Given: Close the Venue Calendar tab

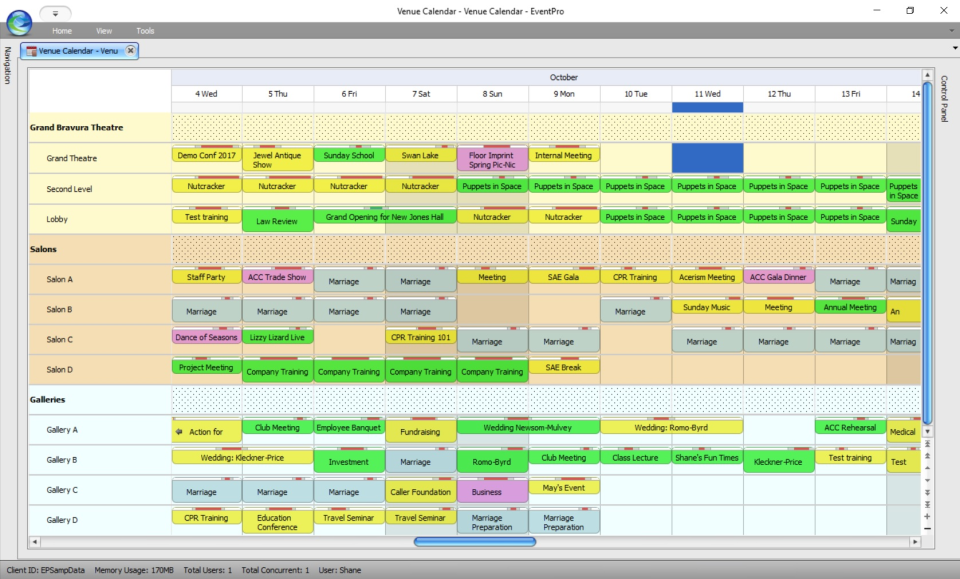Looking at the screenshot, I should tap(130, 51).
